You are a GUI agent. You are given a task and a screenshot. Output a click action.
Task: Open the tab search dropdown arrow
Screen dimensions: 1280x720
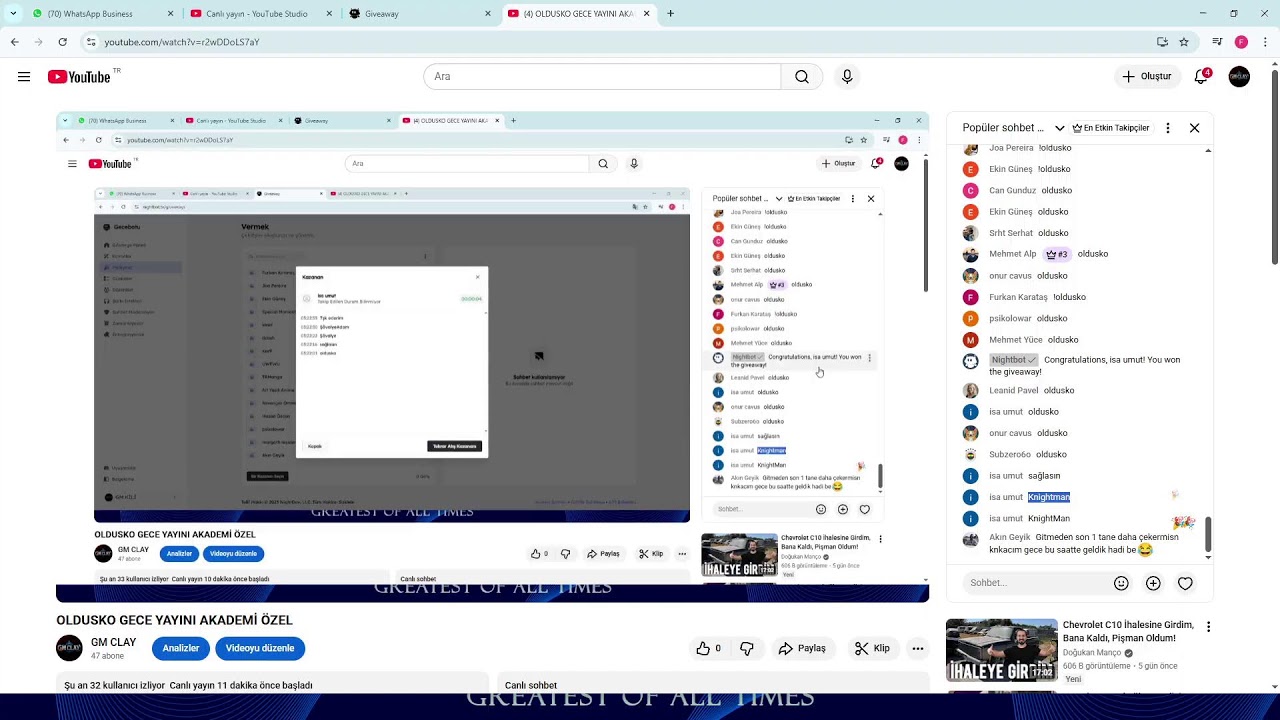(x=13, y=14)
